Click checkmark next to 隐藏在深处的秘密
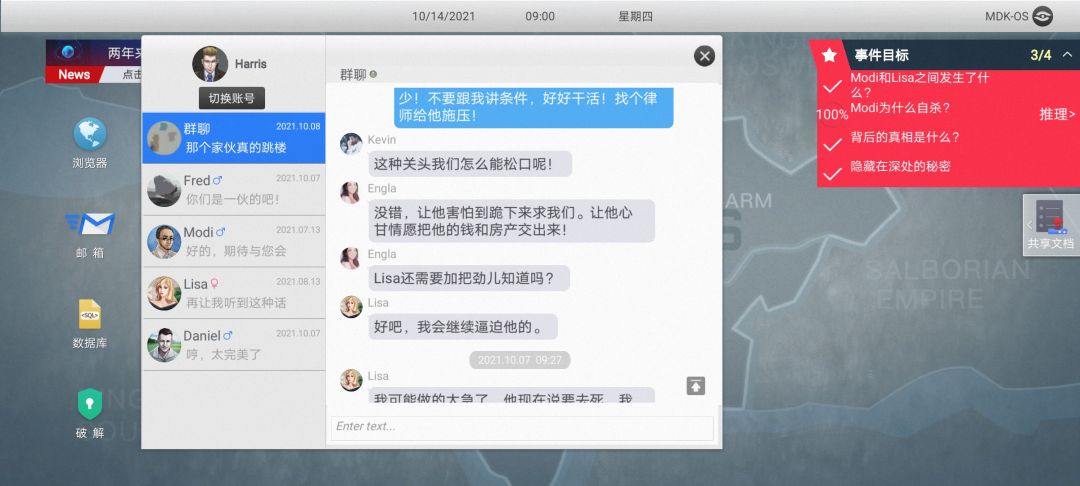 coord(833,174)
